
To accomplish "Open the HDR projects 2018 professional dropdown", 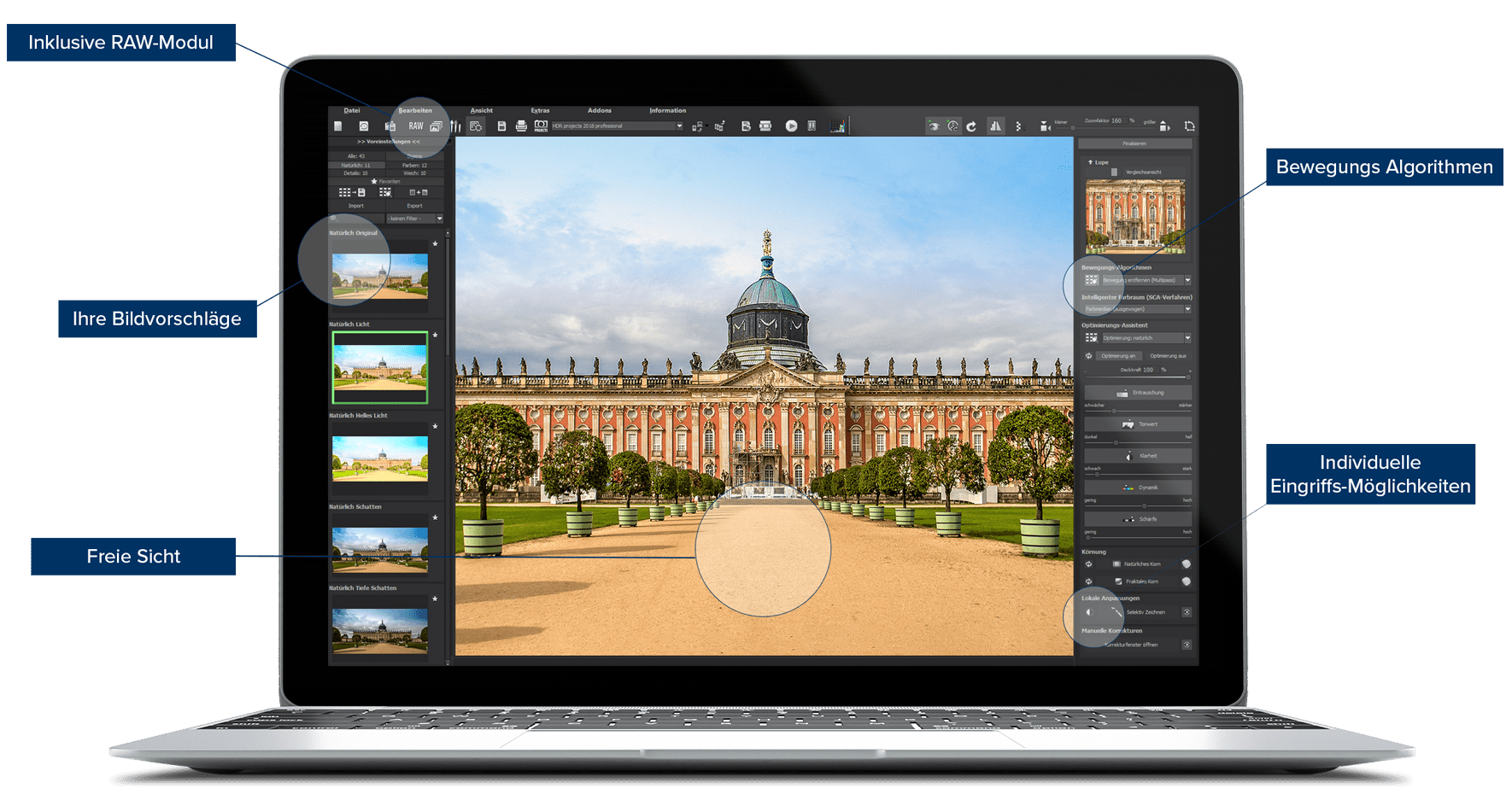I will click(x=618, y=126).
